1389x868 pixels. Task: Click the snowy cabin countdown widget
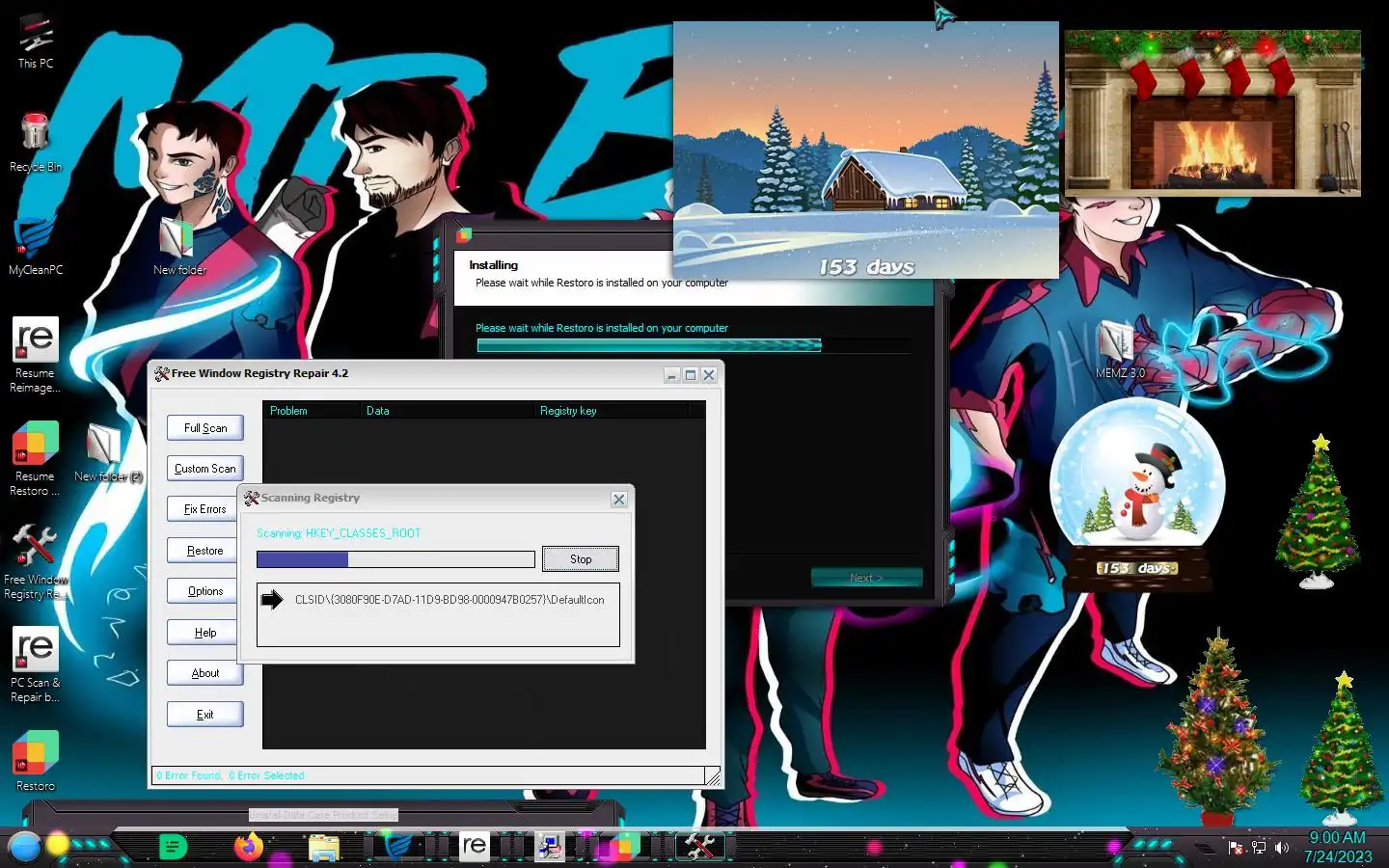coord(866,150)
